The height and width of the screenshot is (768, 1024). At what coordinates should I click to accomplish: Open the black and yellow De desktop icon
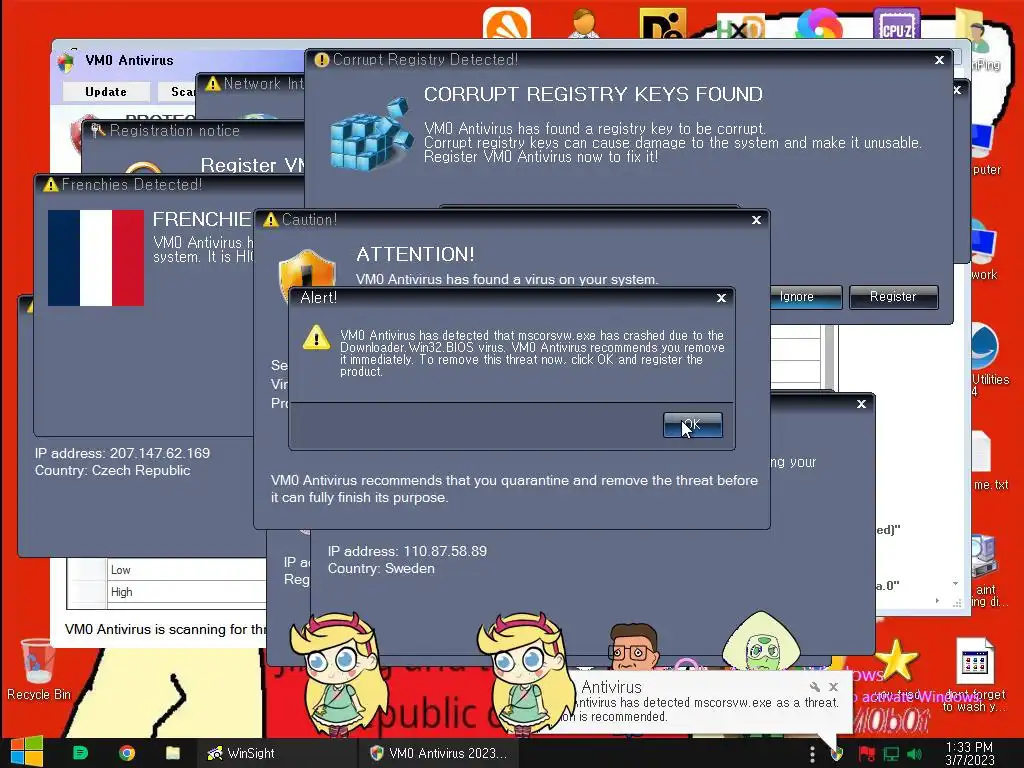tap(663, 24)
